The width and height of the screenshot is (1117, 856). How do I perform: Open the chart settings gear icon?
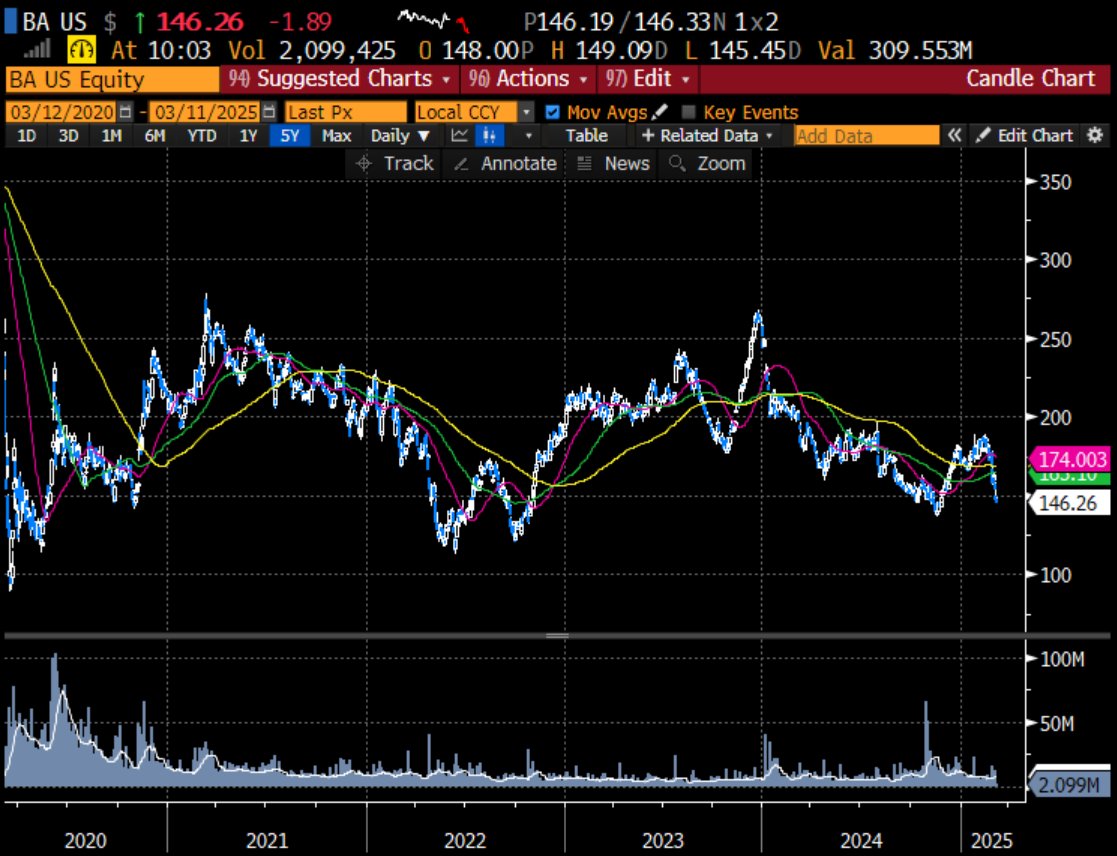pyautogui.click(x=1097, y=135)
